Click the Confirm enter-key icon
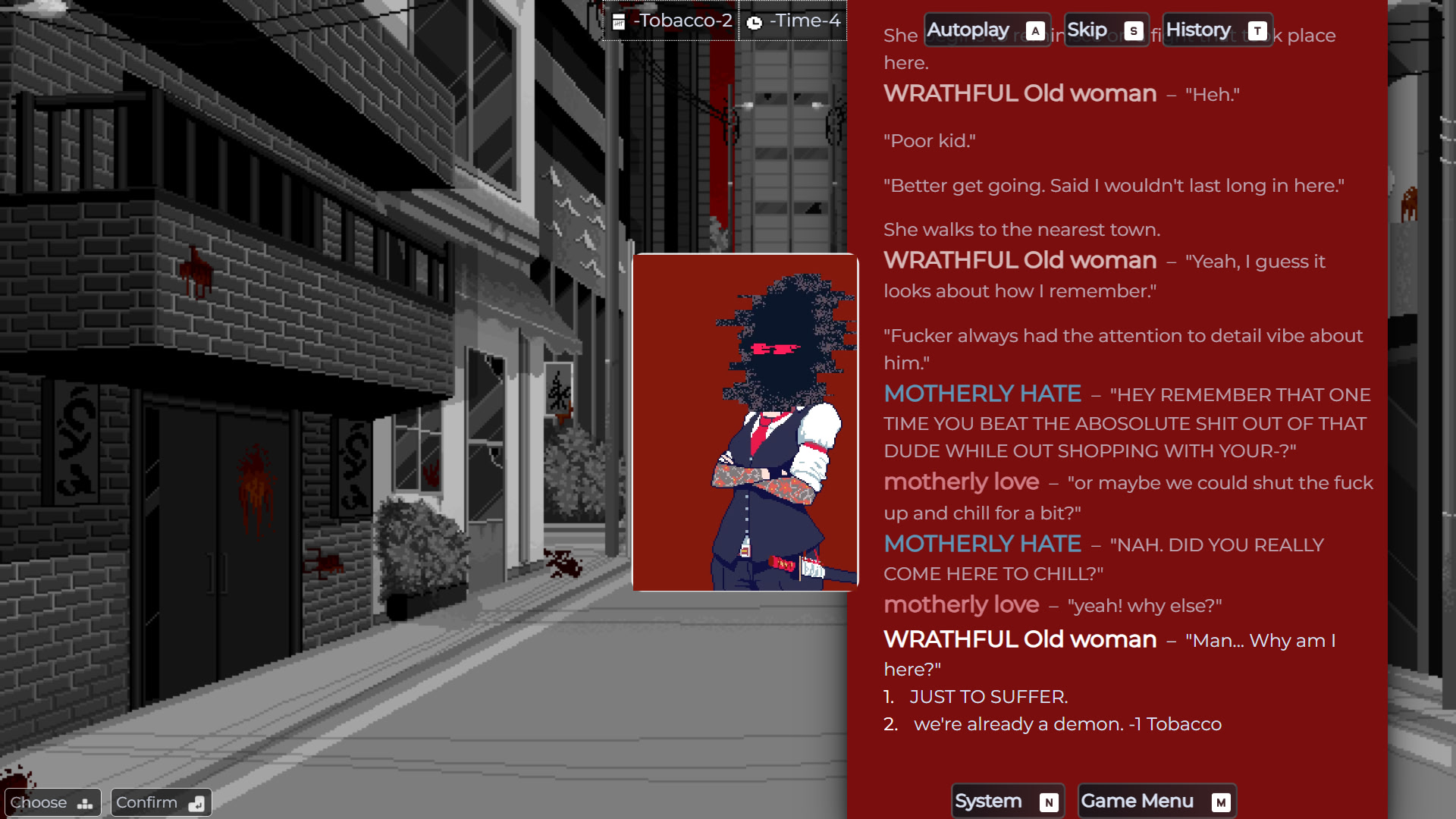Viewport: 1456px width, 819px height. click(x=196, y=803)
